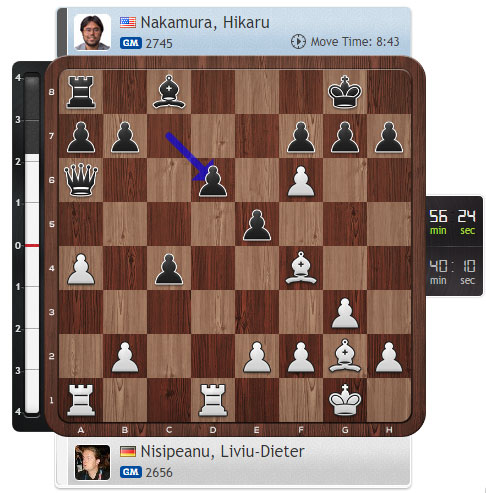Click the Nisipeanu, Liviu-Dieter name link

pyautogui.click(x=222, y=452)
